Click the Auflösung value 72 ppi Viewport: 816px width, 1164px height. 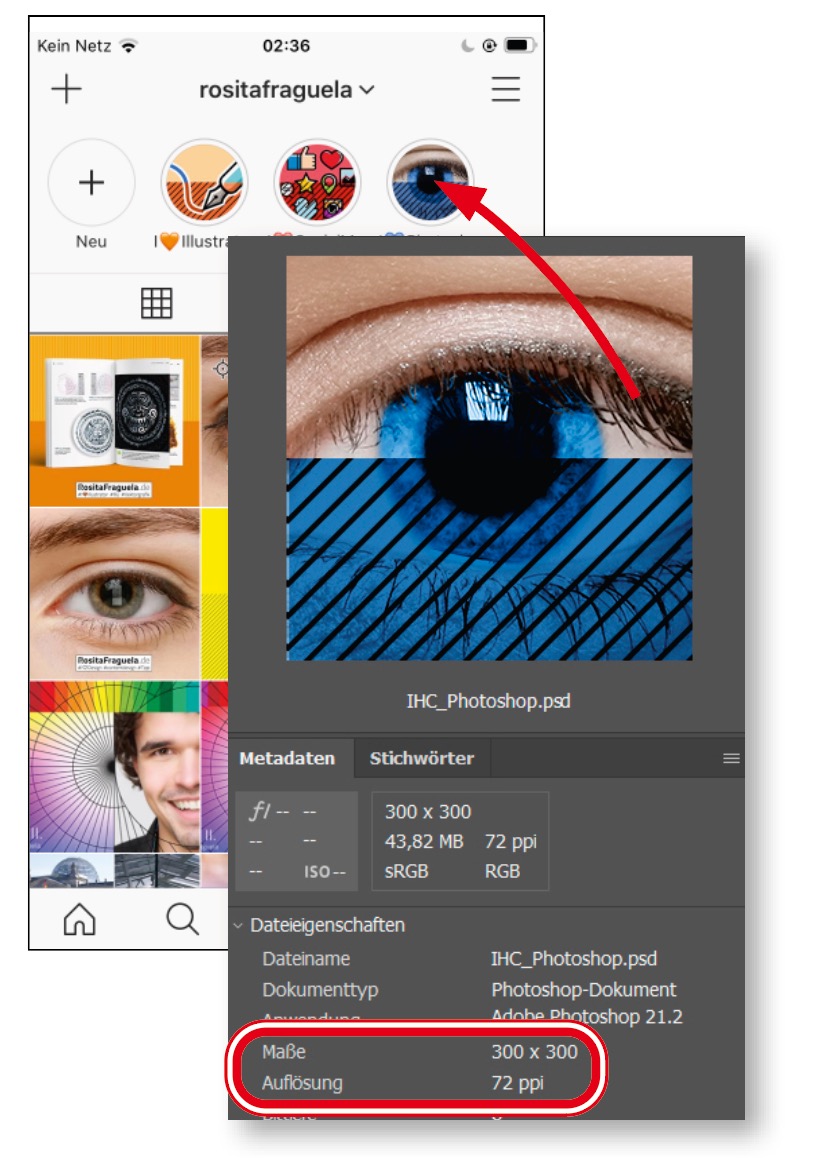[x=518, y=1083]
